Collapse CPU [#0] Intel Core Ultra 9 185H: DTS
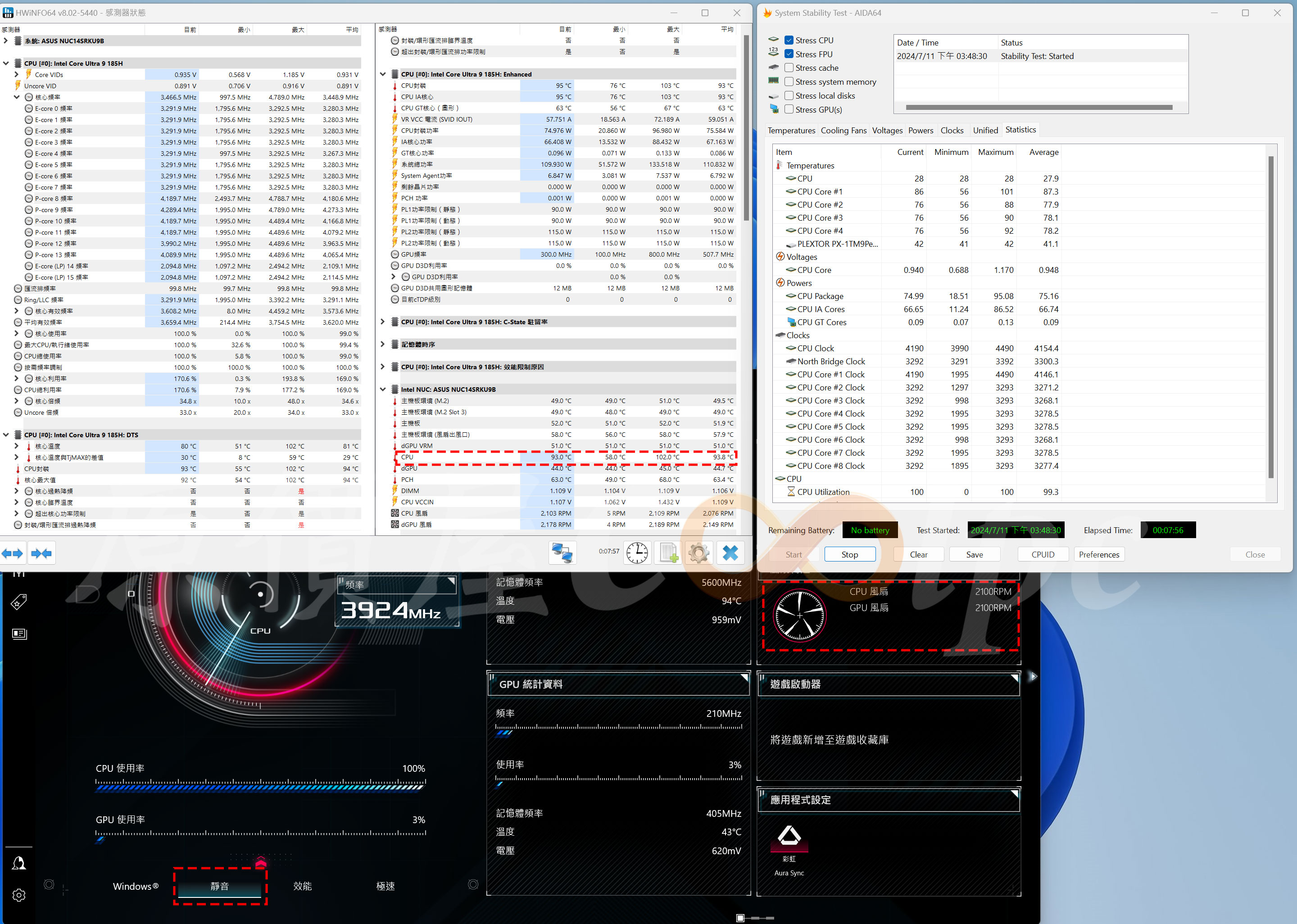 click(6, 435)
